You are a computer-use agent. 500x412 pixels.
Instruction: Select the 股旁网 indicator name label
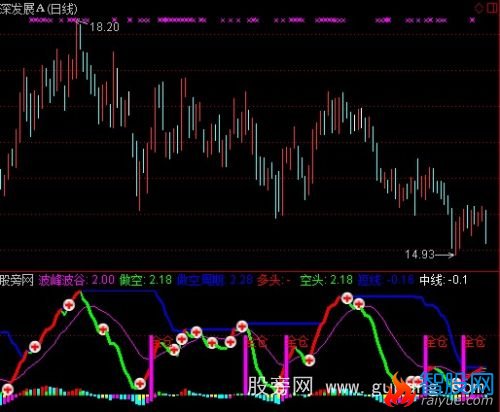tap(17, 280)
